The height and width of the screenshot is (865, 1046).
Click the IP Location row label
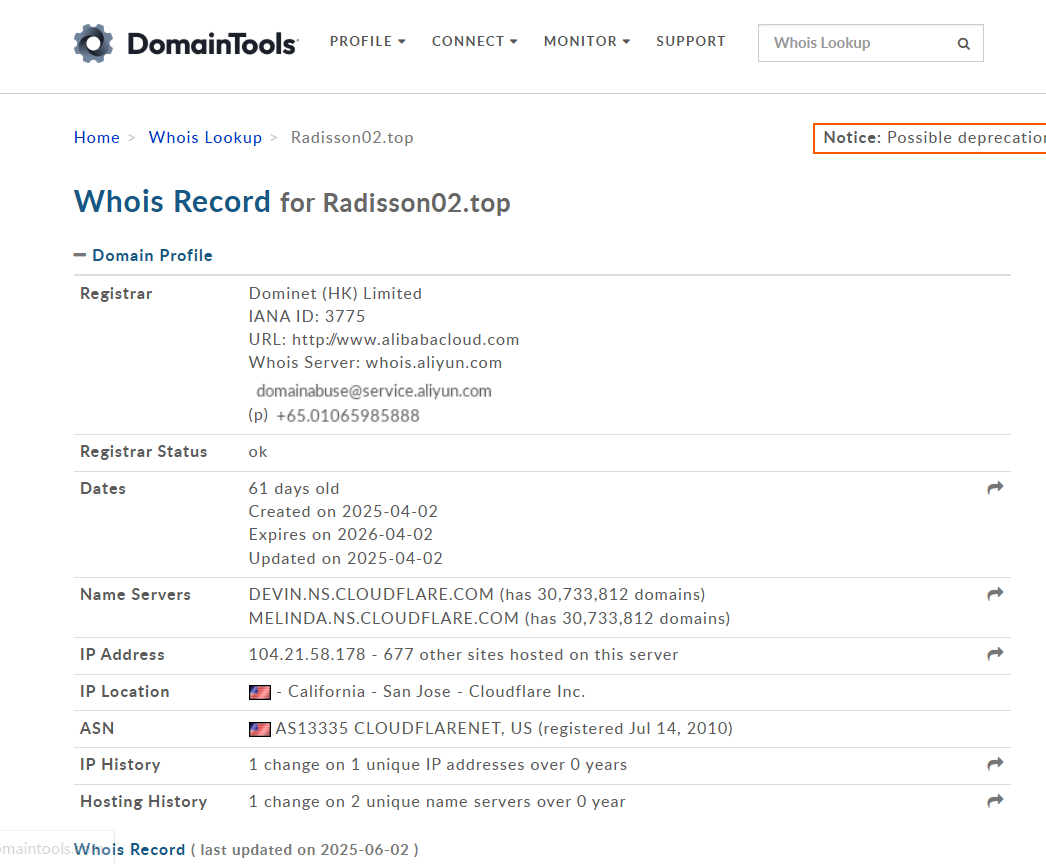pyautogui.click(x=125, y=692)
